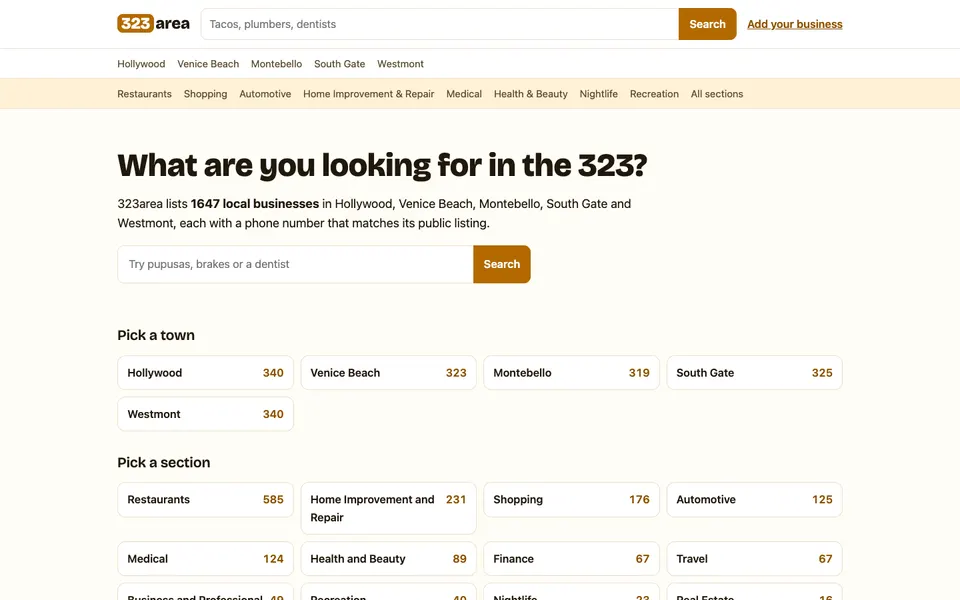Select Nightlife in the section navigation strip
Screen dimensions: 960x600
tap(599, 94)
